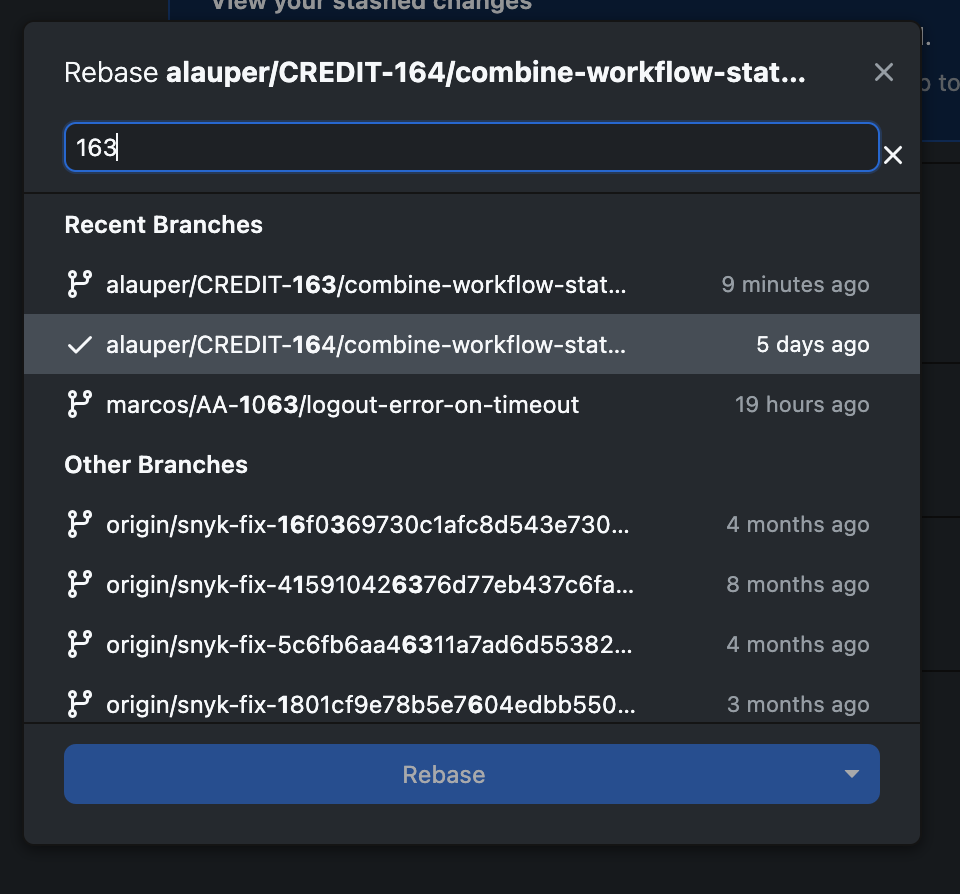Close the Rebase dialog
Viewport: 960px width, 894px height.
883,72
